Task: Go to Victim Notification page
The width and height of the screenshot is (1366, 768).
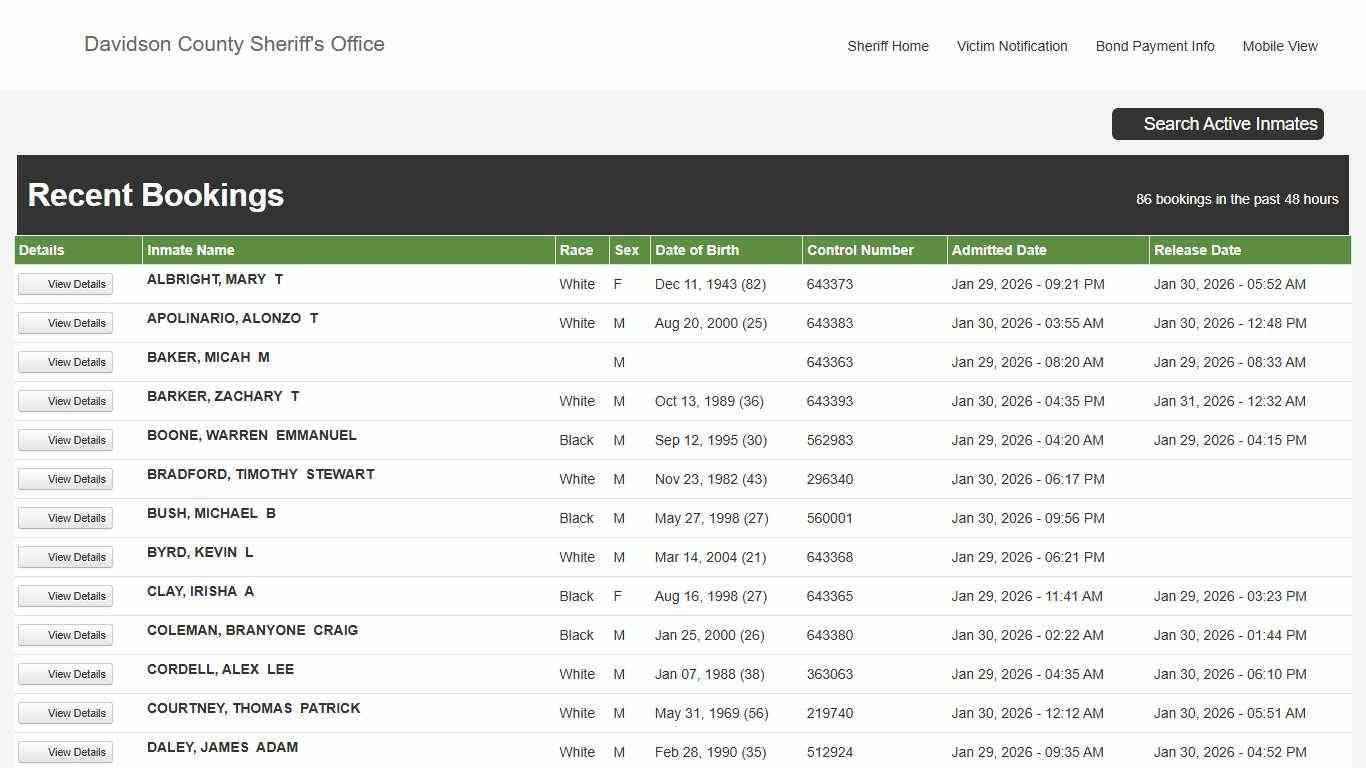Action: coord(1011,46)
